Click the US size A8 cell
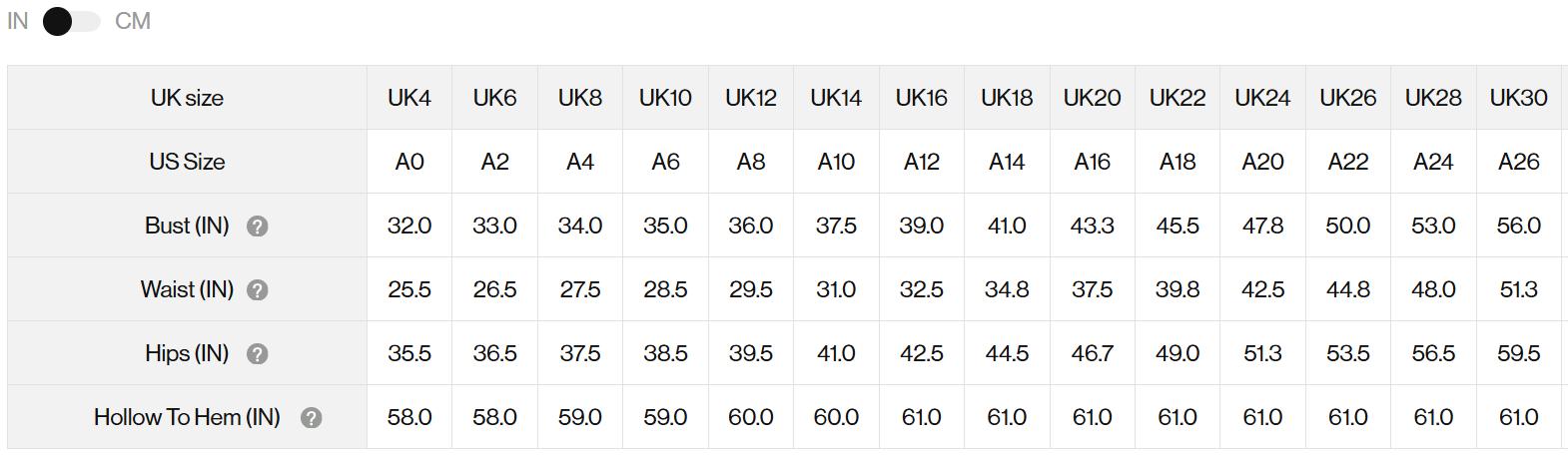 750,162
